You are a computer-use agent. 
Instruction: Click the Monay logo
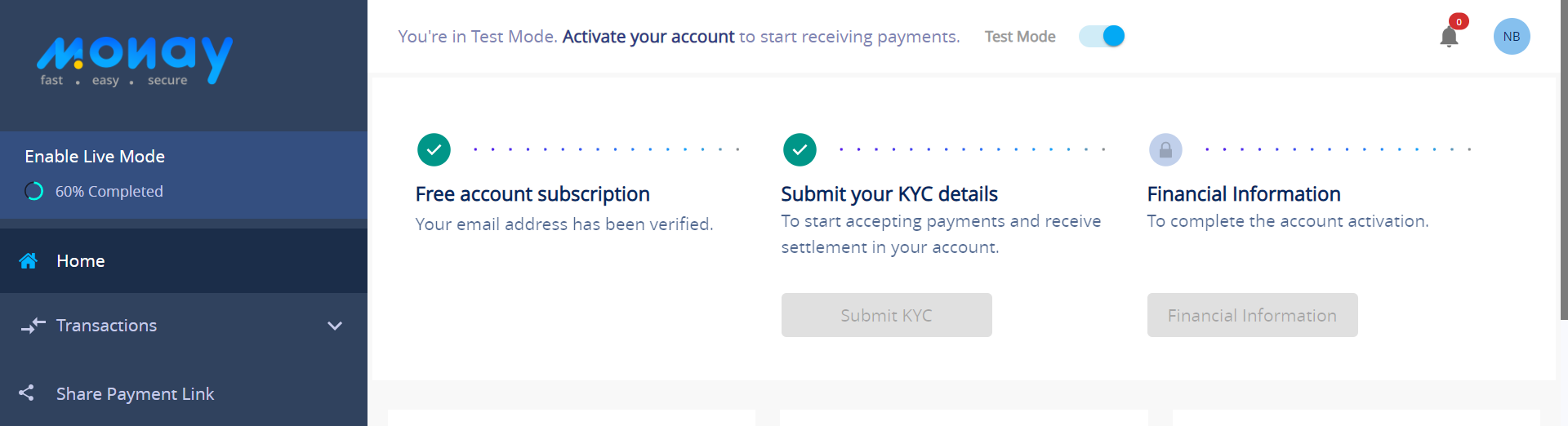(x=135, y=60)
